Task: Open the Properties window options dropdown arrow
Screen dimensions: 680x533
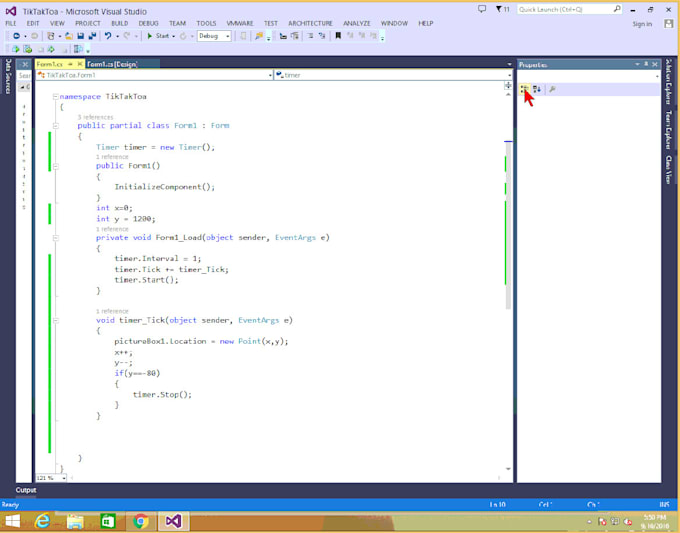Action: pyautogui.click(x=637, y=65)
